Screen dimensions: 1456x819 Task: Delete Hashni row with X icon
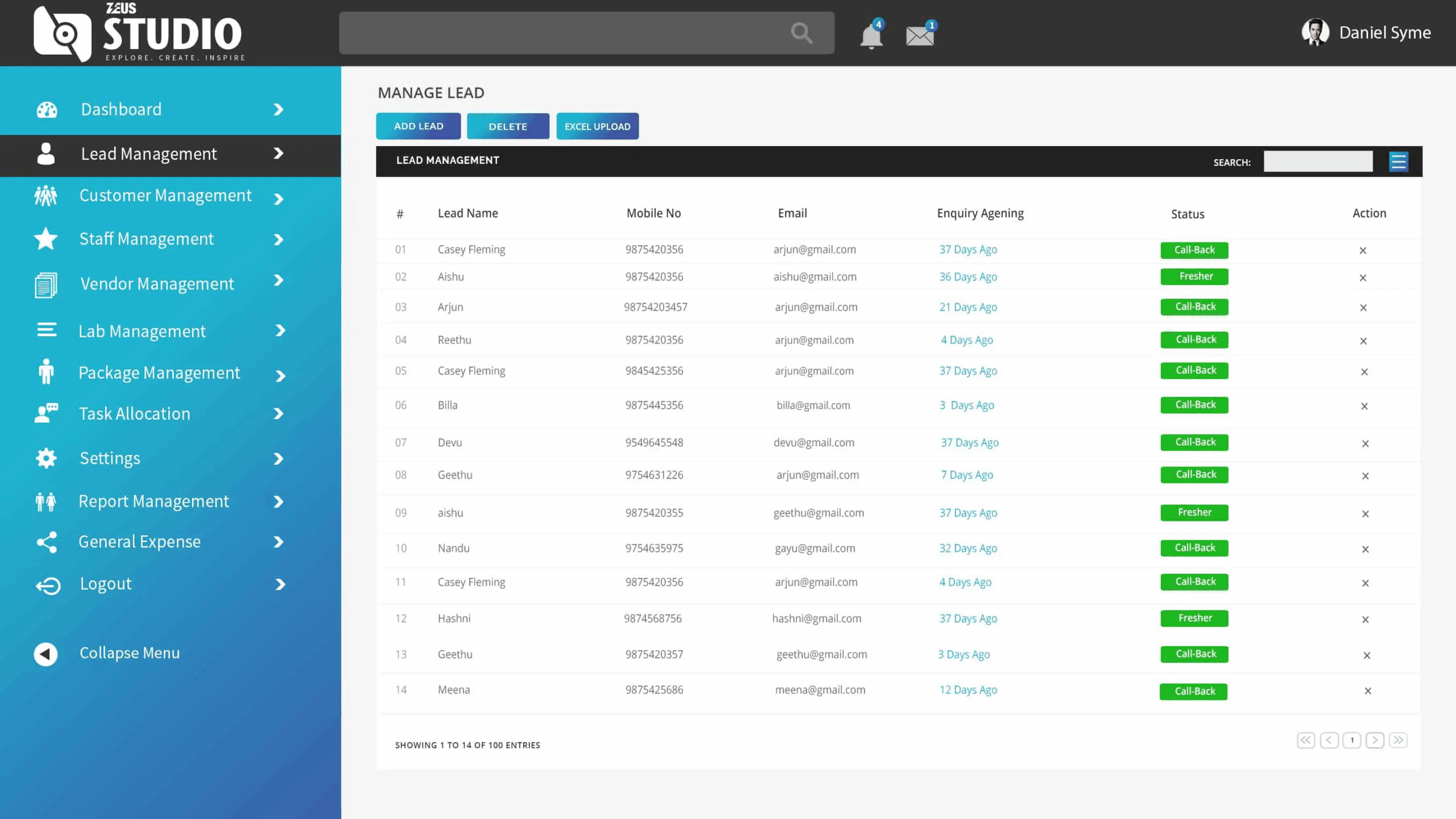[x=1366, y=620]
